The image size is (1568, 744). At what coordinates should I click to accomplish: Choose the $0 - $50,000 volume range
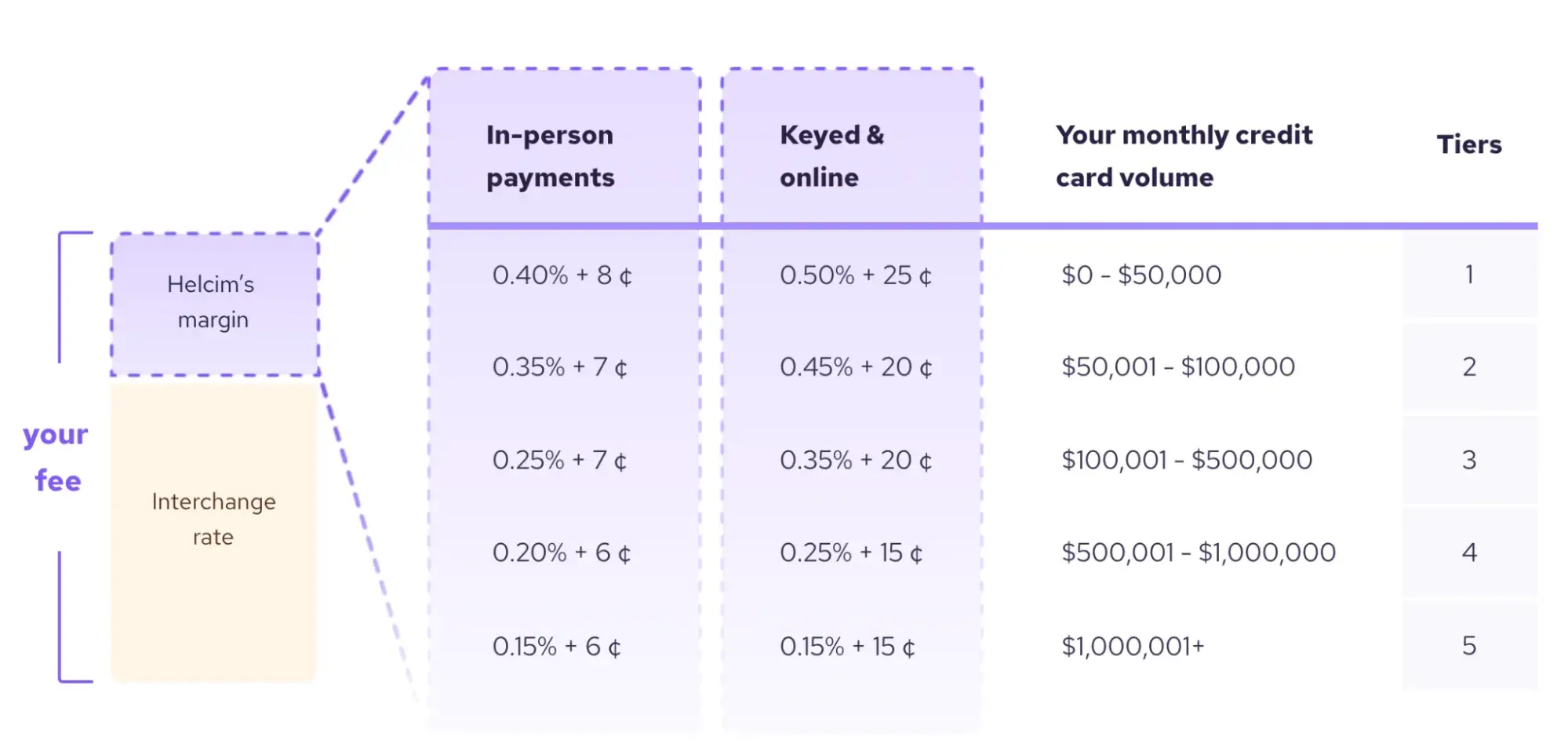tap(1141, 275)
